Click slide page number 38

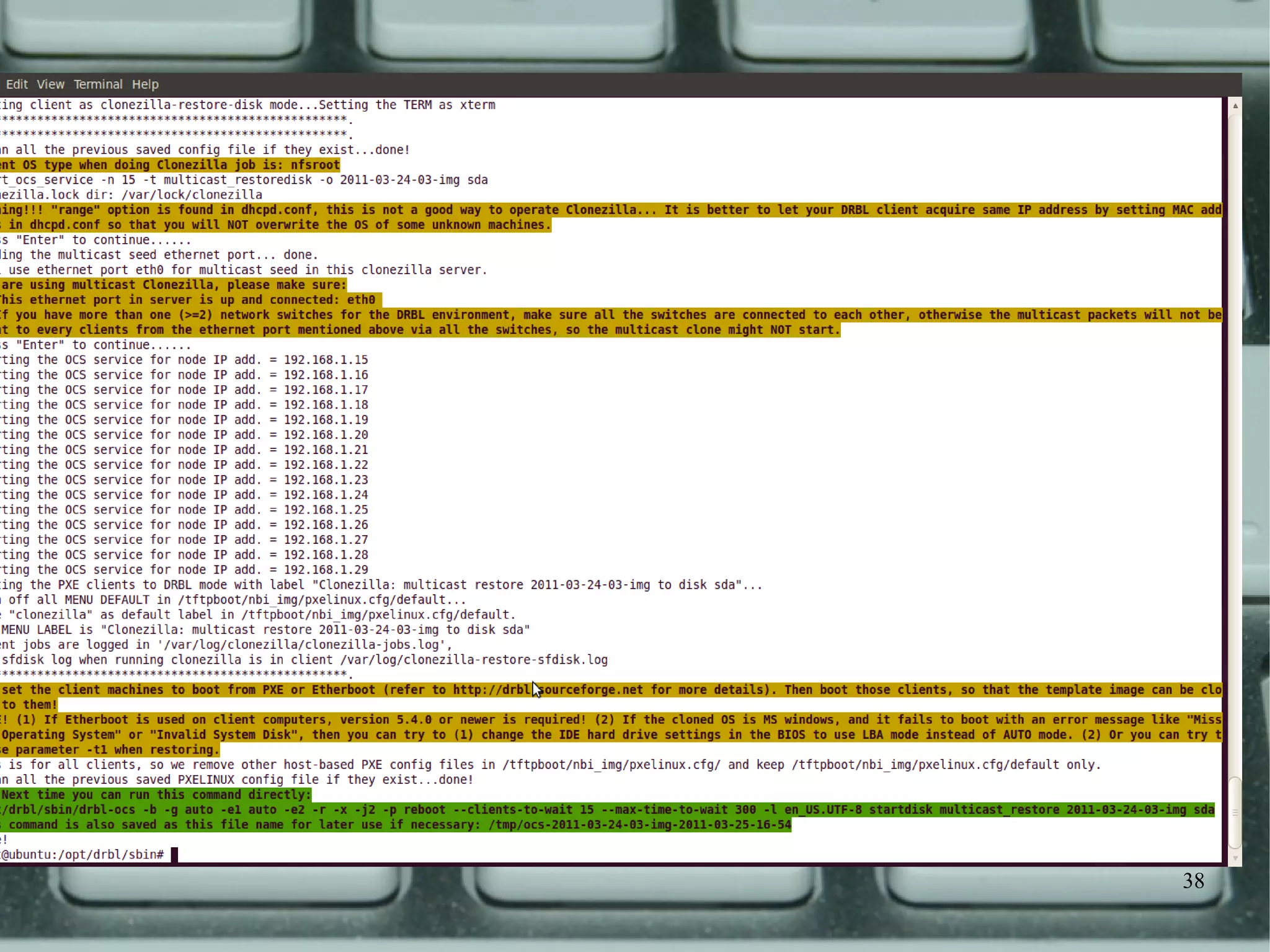coord(1193,881)
